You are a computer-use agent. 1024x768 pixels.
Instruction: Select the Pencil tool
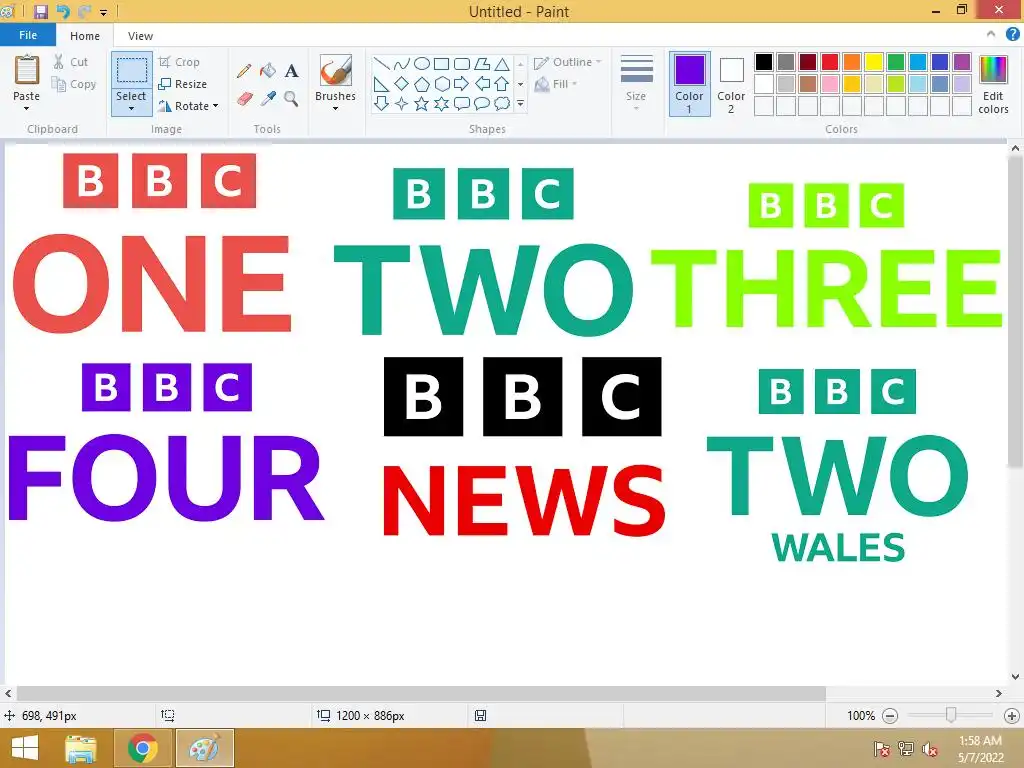(x=244, y=71)
